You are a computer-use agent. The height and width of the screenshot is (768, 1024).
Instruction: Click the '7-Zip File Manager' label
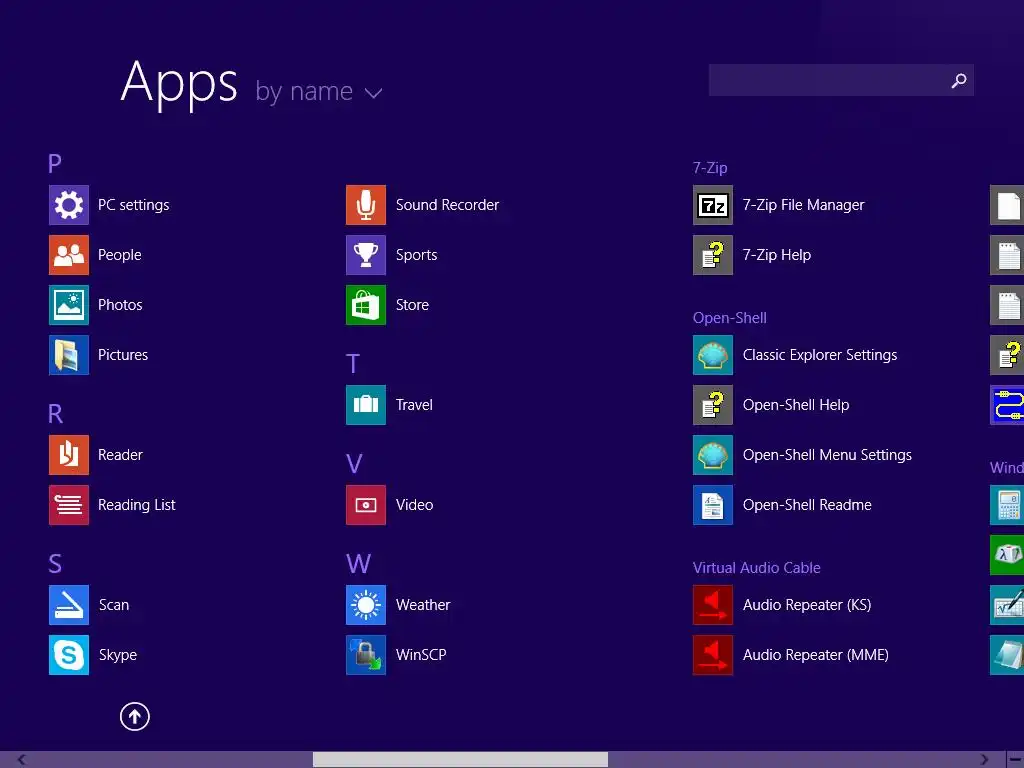tap(803, 205)
